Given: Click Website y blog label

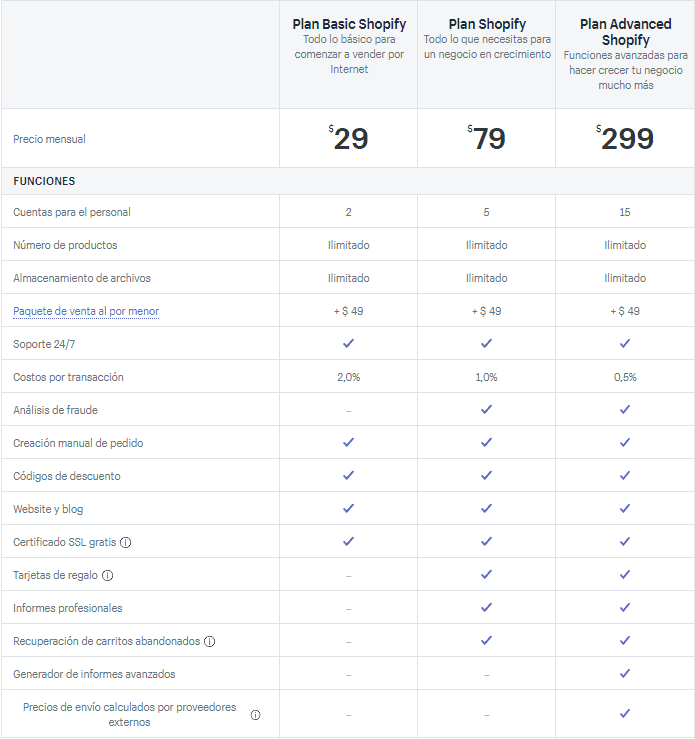Looking at the screenshot, I should [48, 509].
